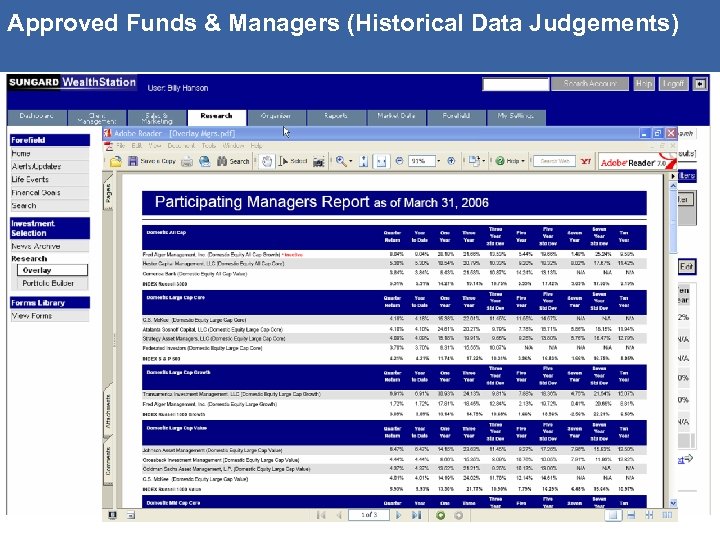Click Save a Copy floppy disk icon
The image size is (720, 540).
pyautogui.click(x=133, y=161)
